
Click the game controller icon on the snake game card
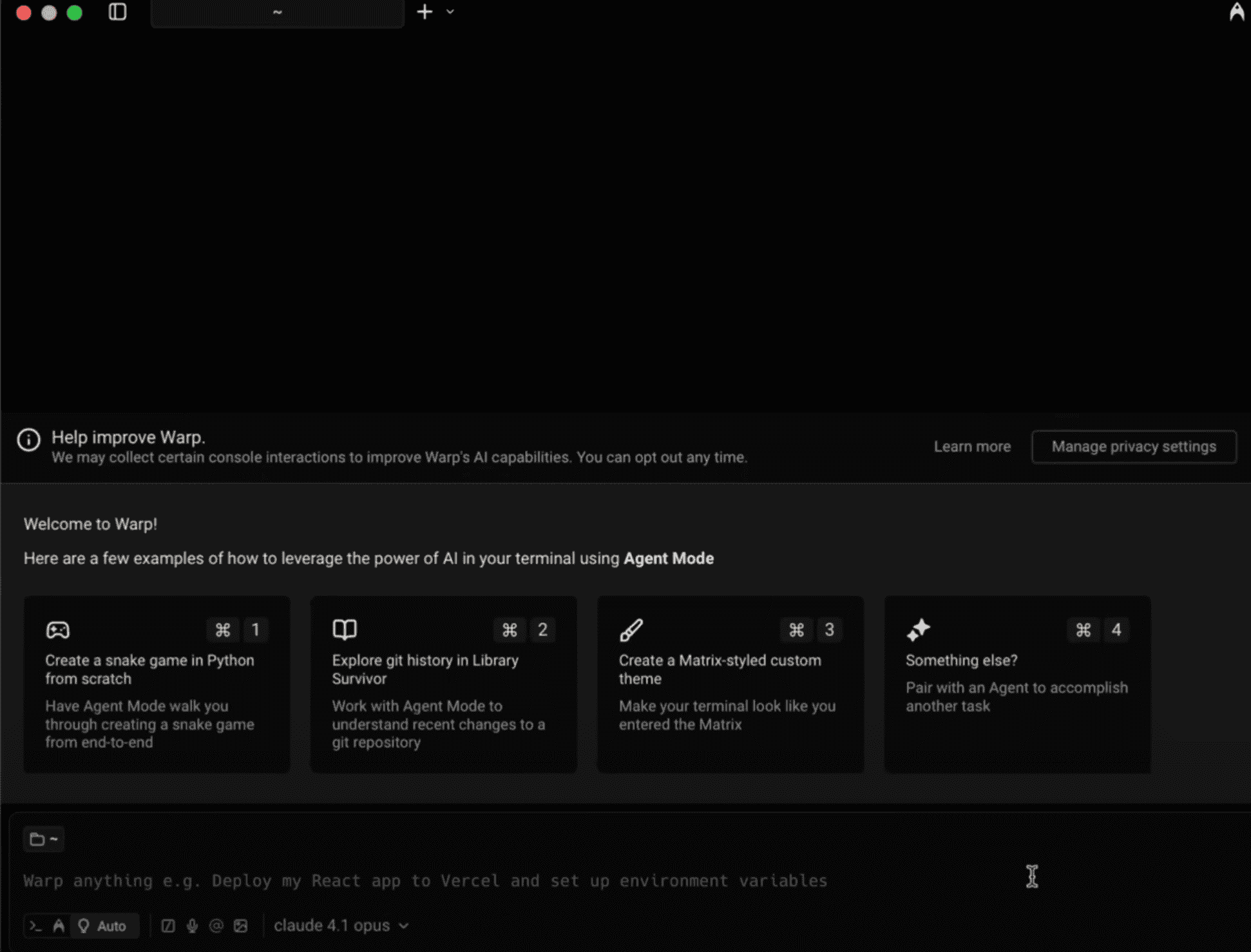(57, 629)
